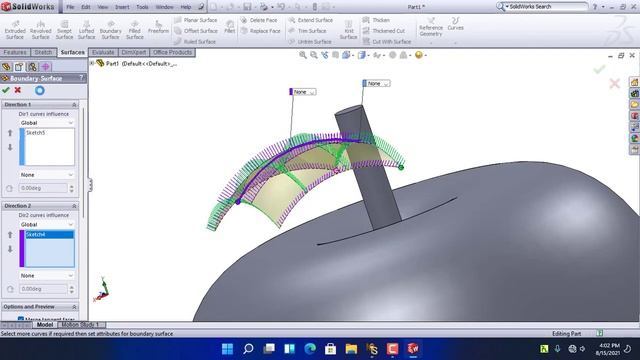Cancel the Boundary Surface with red X
640x360 pixels.
tap(18, 90)
